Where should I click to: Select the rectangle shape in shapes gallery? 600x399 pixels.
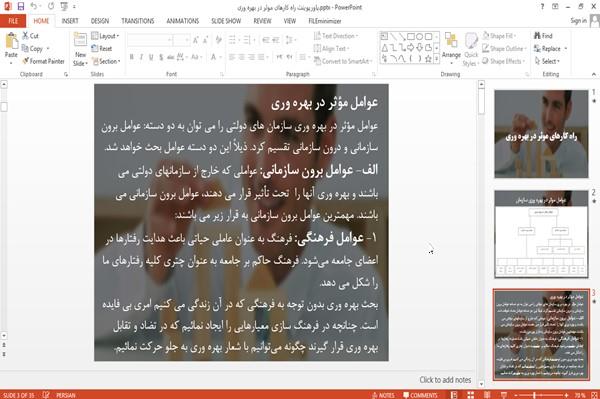(411, 37)
